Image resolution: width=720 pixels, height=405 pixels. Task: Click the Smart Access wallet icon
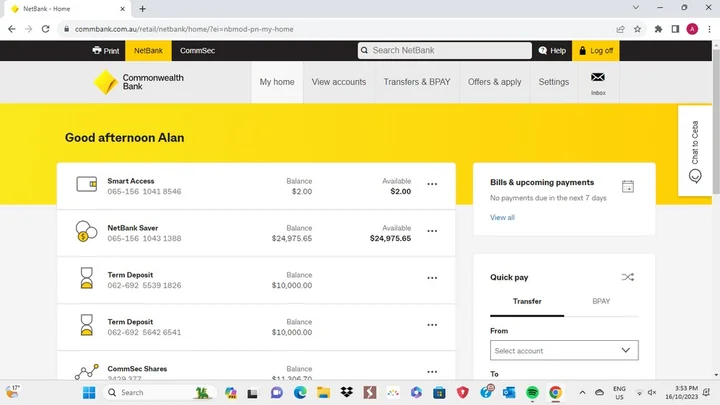(x=86, y=184)
